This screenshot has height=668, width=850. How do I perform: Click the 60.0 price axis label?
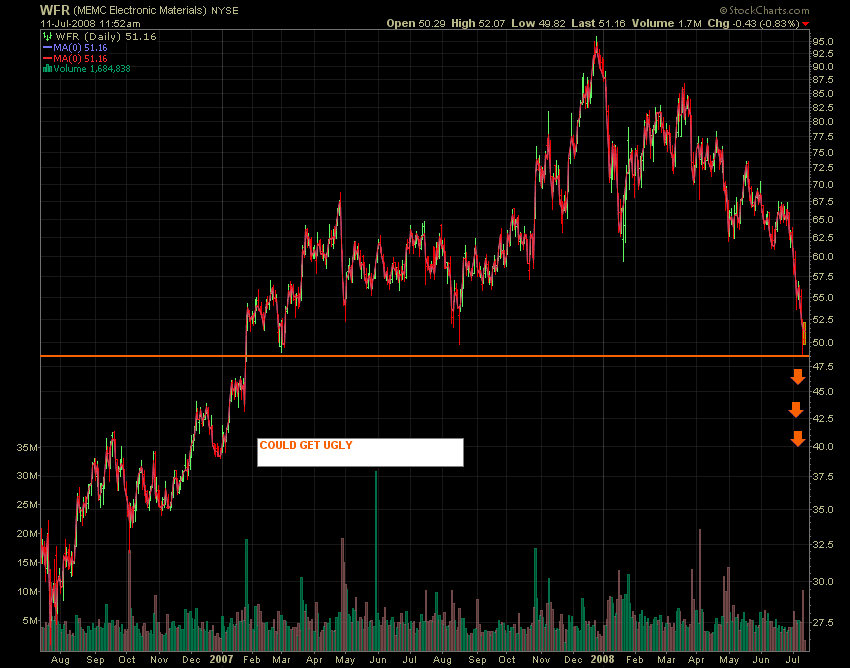pyautogui.click(x=822, y=256)
